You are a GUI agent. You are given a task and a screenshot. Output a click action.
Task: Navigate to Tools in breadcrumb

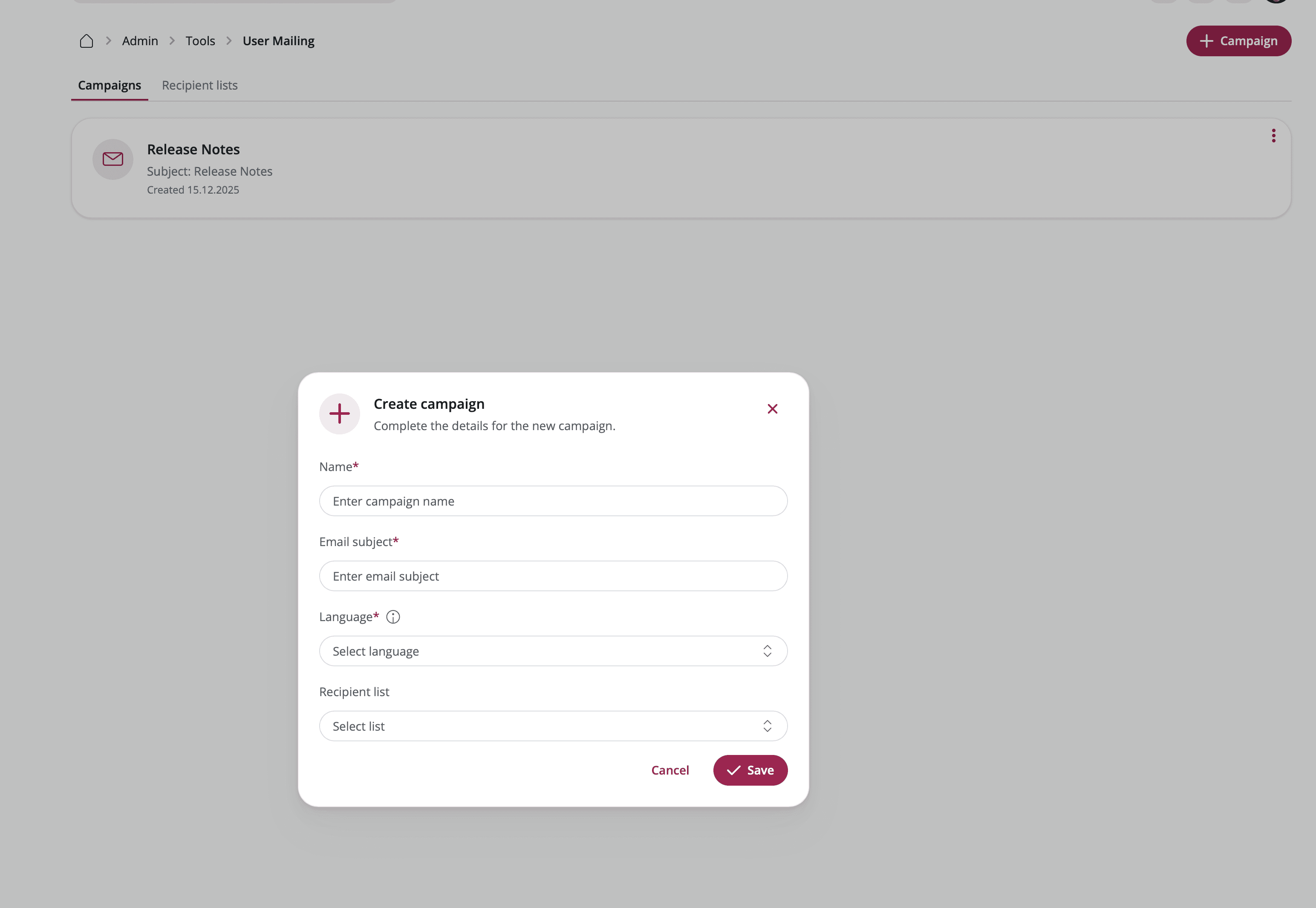coord(200,41)
